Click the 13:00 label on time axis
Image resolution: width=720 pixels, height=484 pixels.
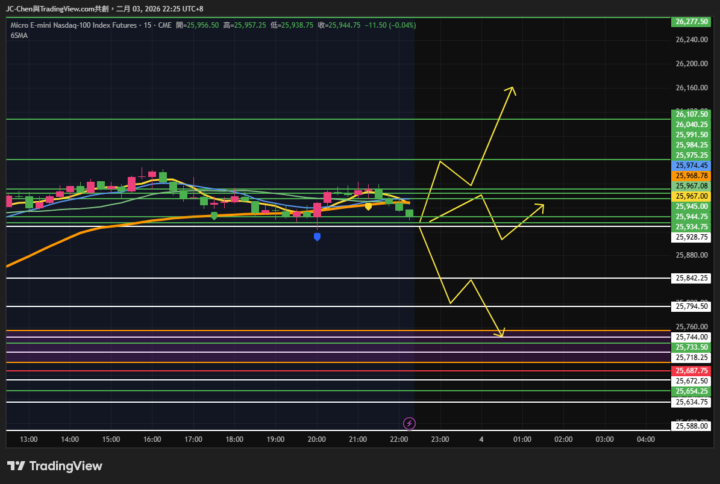(x=29, y=439)
